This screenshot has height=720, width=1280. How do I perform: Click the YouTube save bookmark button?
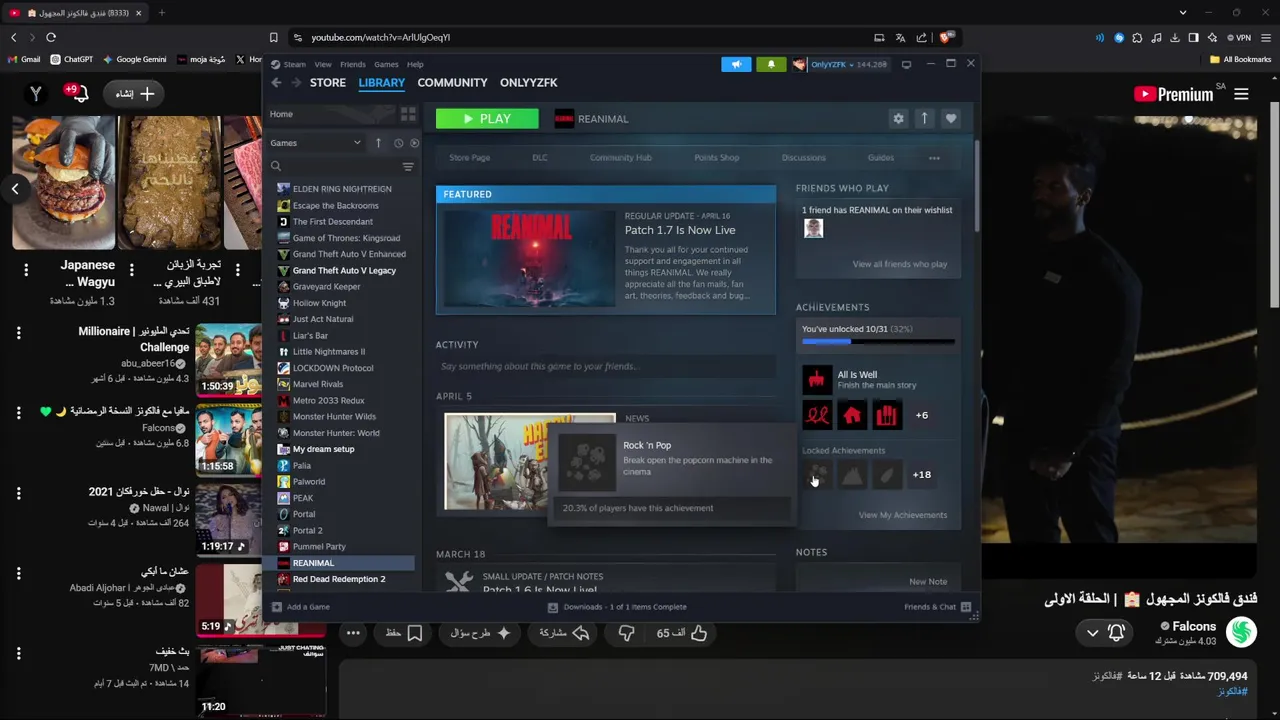coord(404,633)
